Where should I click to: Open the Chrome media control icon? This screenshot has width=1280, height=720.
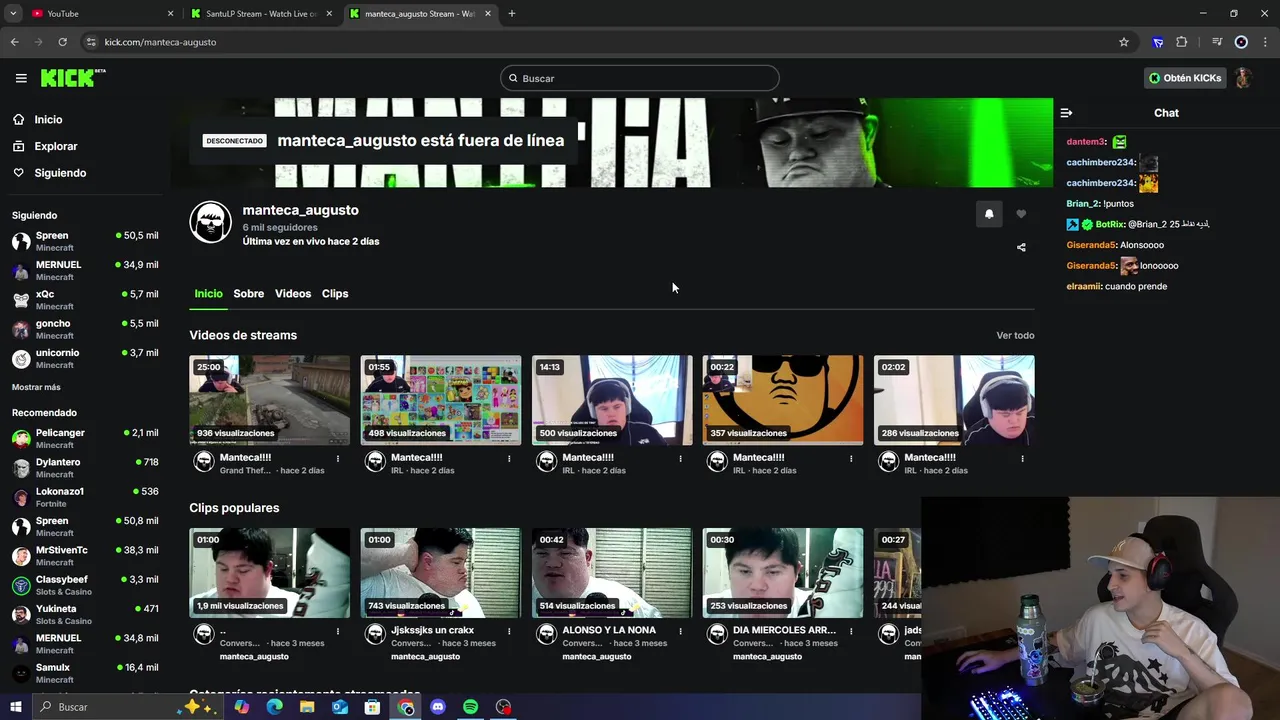tap(1217, 42)
